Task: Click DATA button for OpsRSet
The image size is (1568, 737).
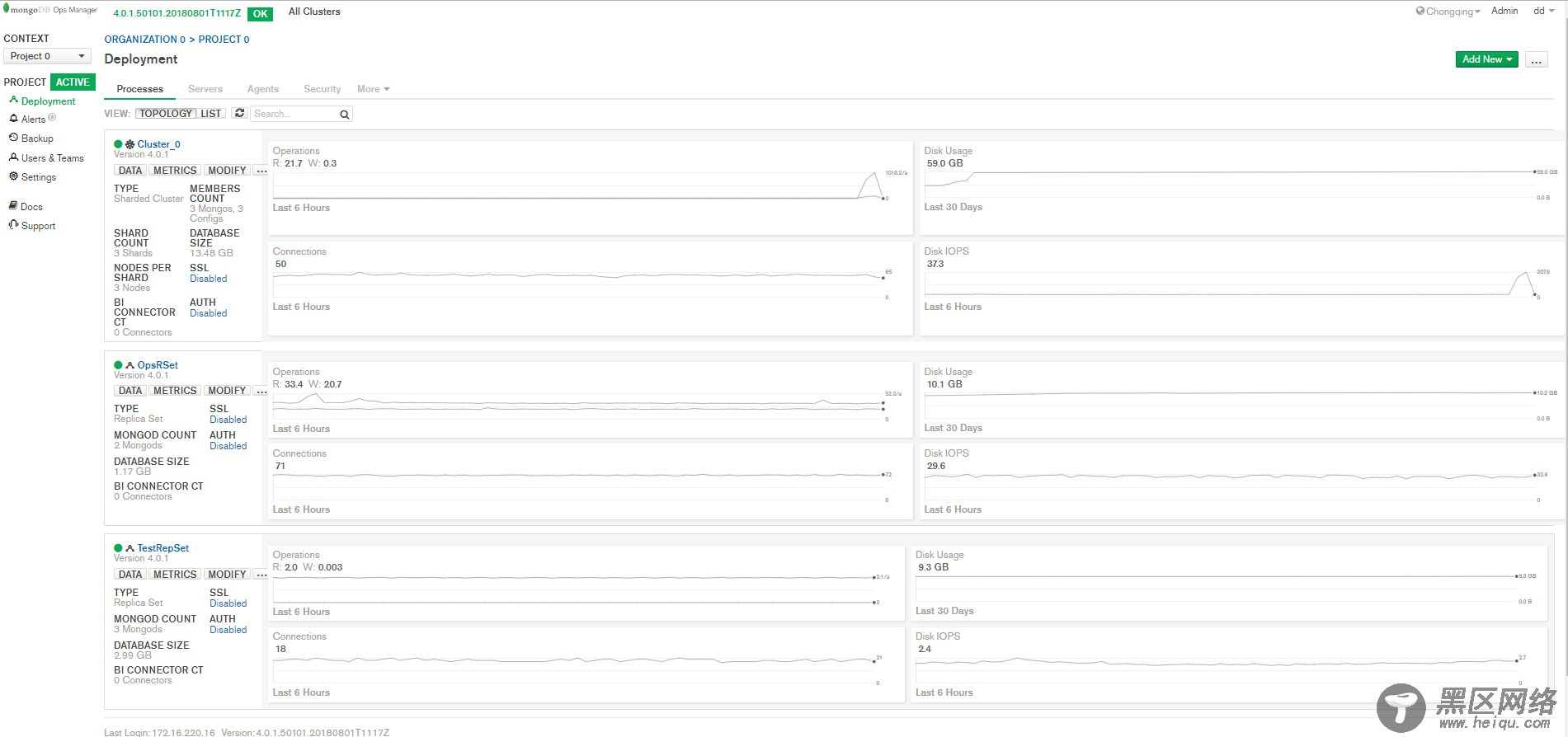Action: point(130,391)
